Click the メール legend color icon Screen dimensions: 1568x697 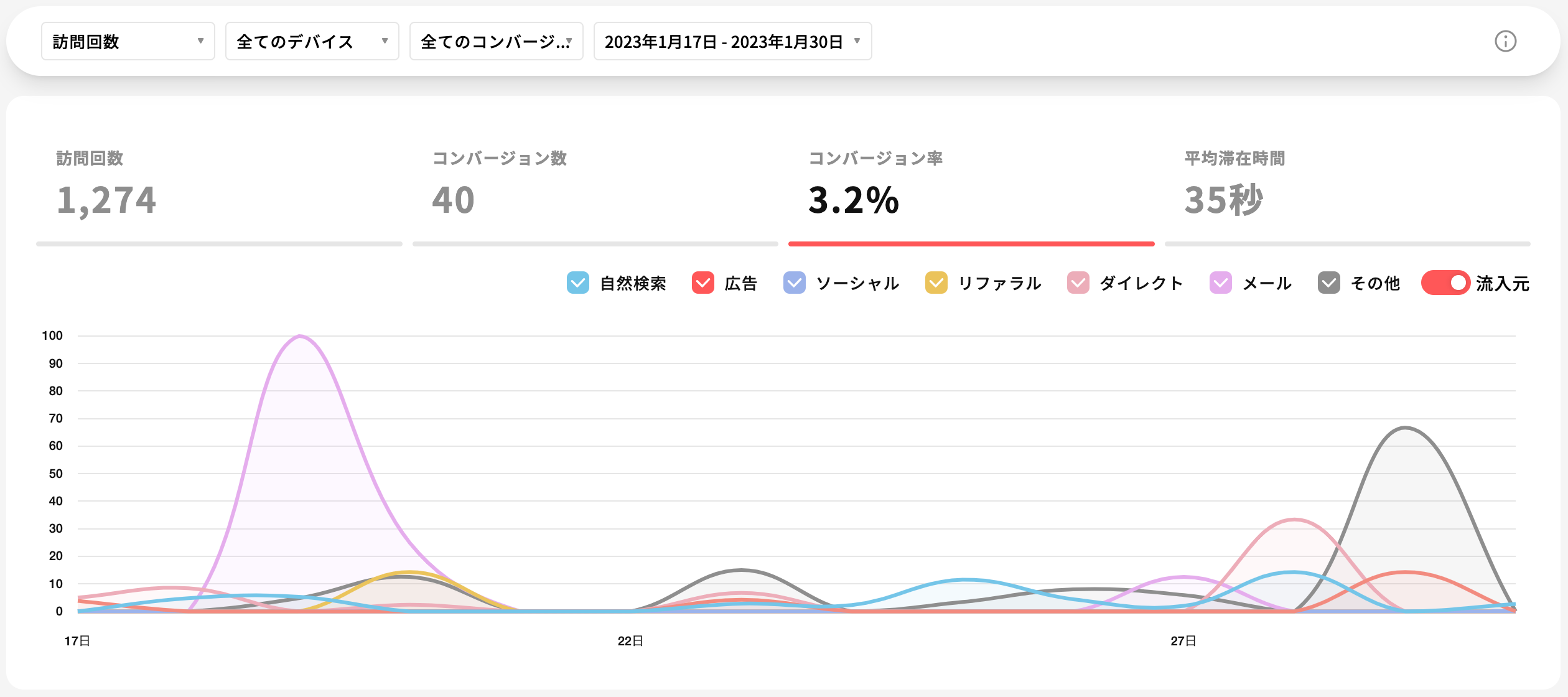1221,283
